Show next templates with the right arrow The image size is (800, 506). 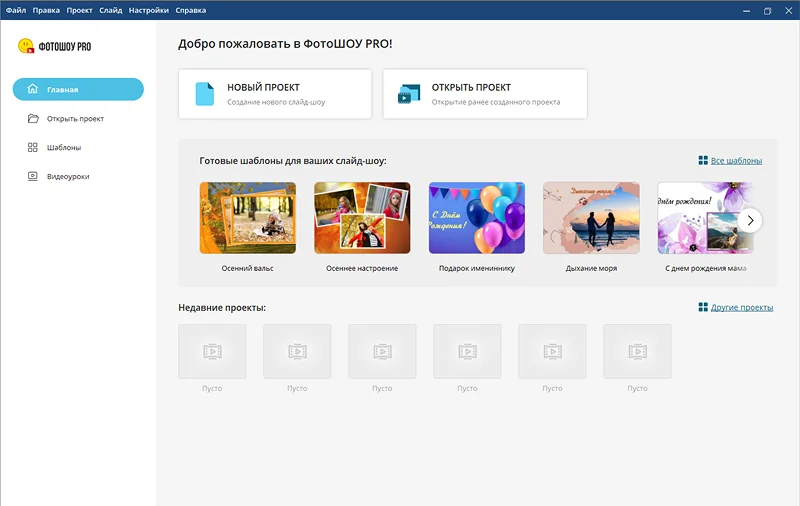point(749,220)
